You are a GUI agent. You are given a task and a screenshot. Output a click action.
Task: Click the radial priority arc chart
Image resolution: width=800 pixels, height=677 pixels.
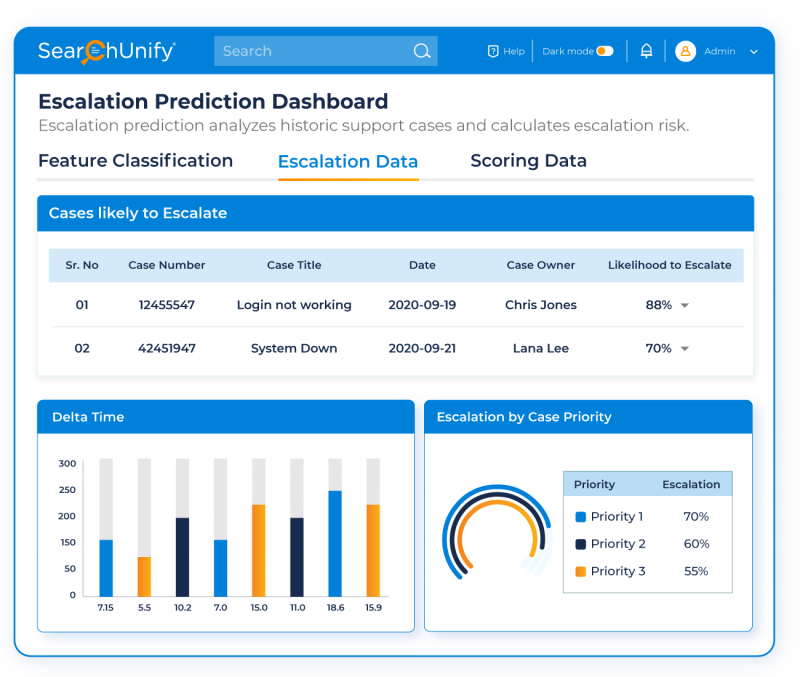[x=497, y=532]
